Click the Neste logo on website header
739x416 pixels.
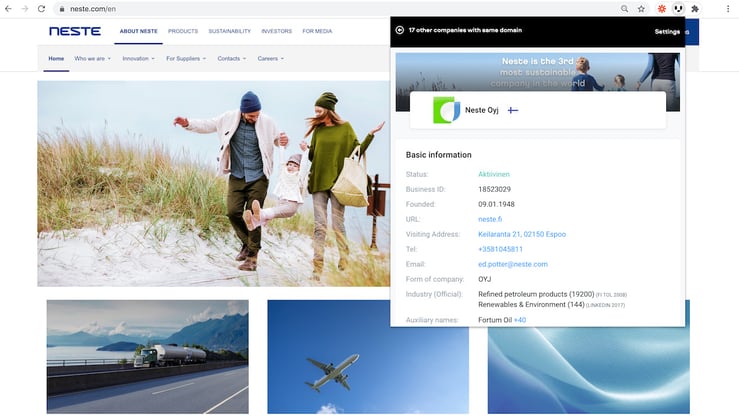(75, 31)
